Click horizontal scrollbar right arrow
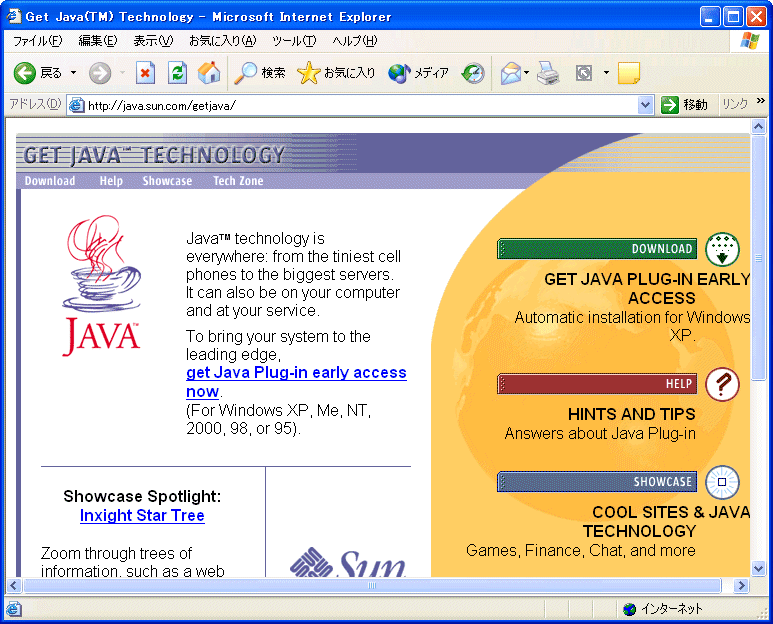 coord(740,586)
